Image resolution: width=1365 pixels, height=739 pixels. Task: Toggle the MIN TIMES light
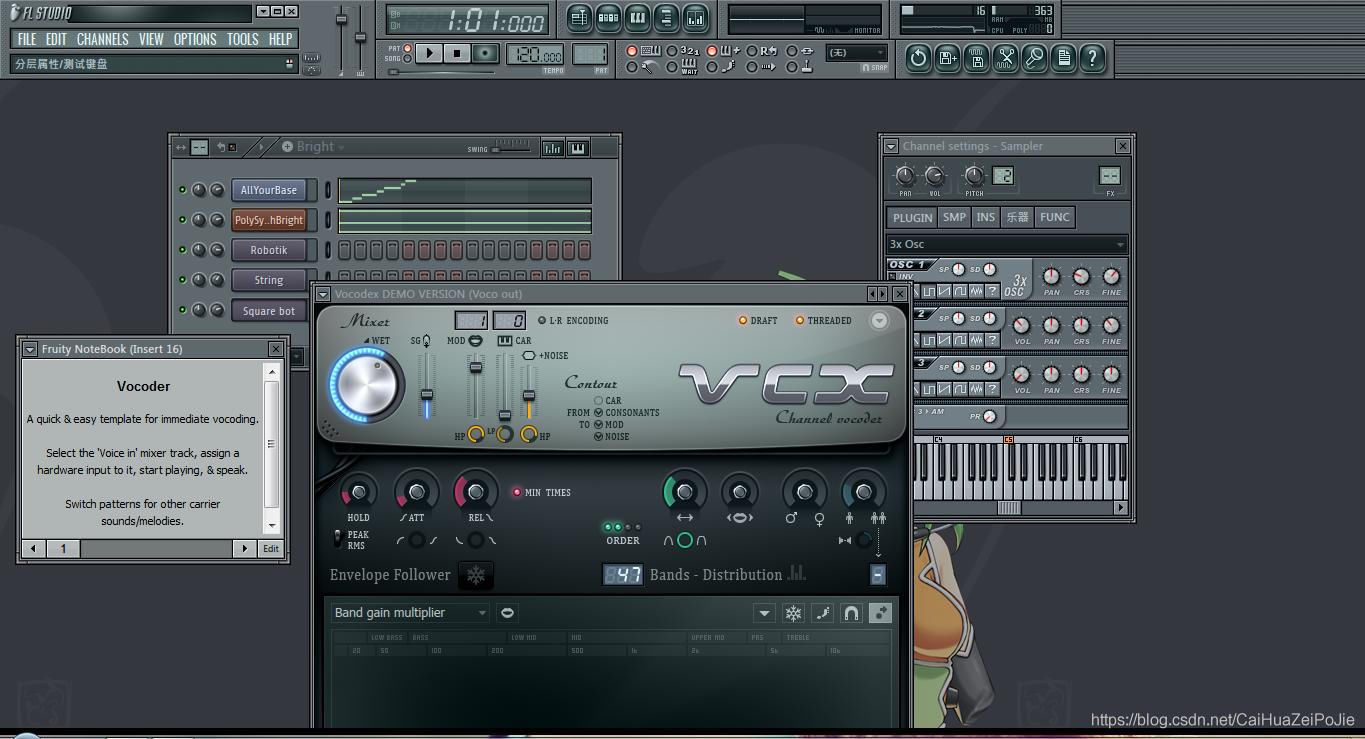[517, 492]
